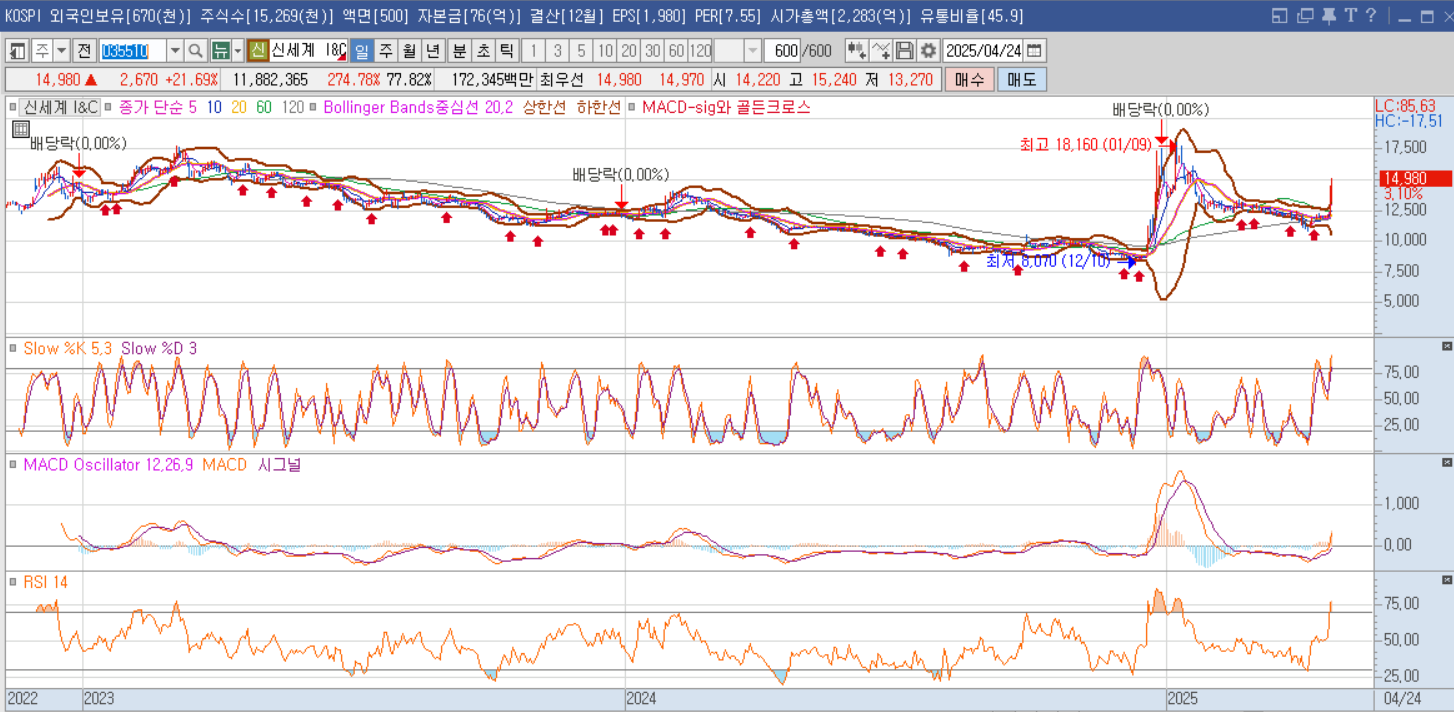Select the 일 daily period button
1454x712 pixels.
(361, 51)
